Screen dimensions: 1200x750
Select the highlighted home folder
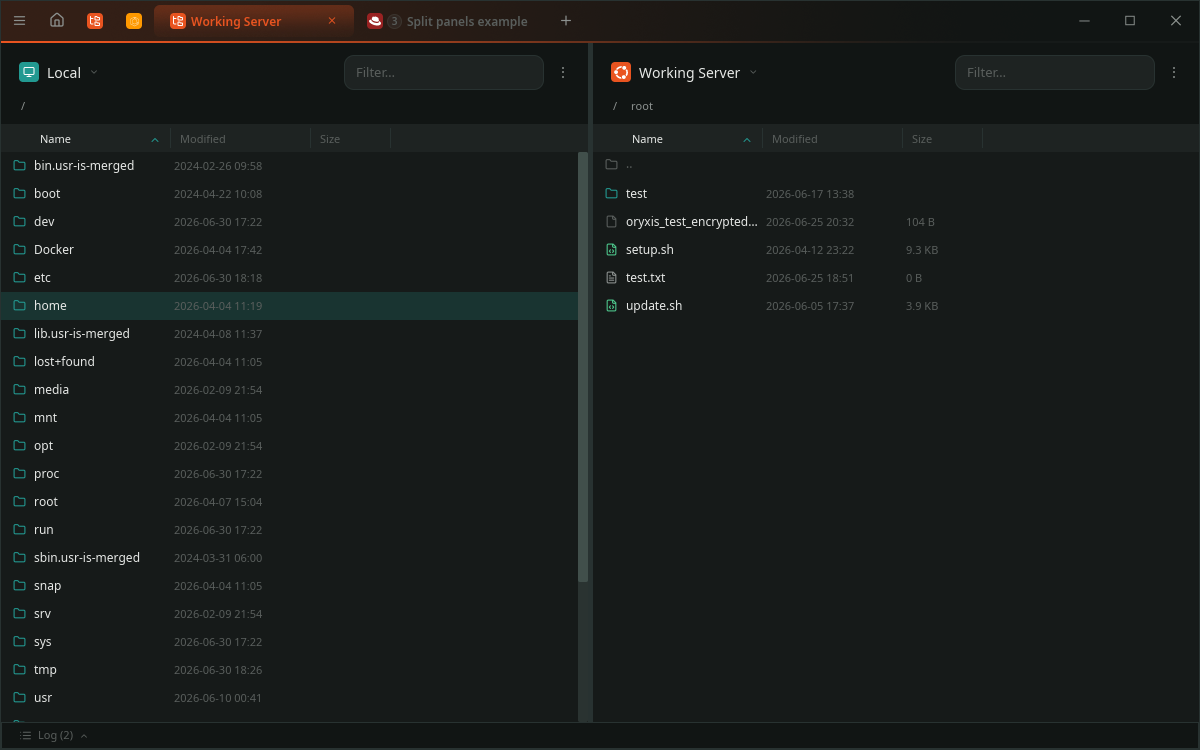(289, 306)
